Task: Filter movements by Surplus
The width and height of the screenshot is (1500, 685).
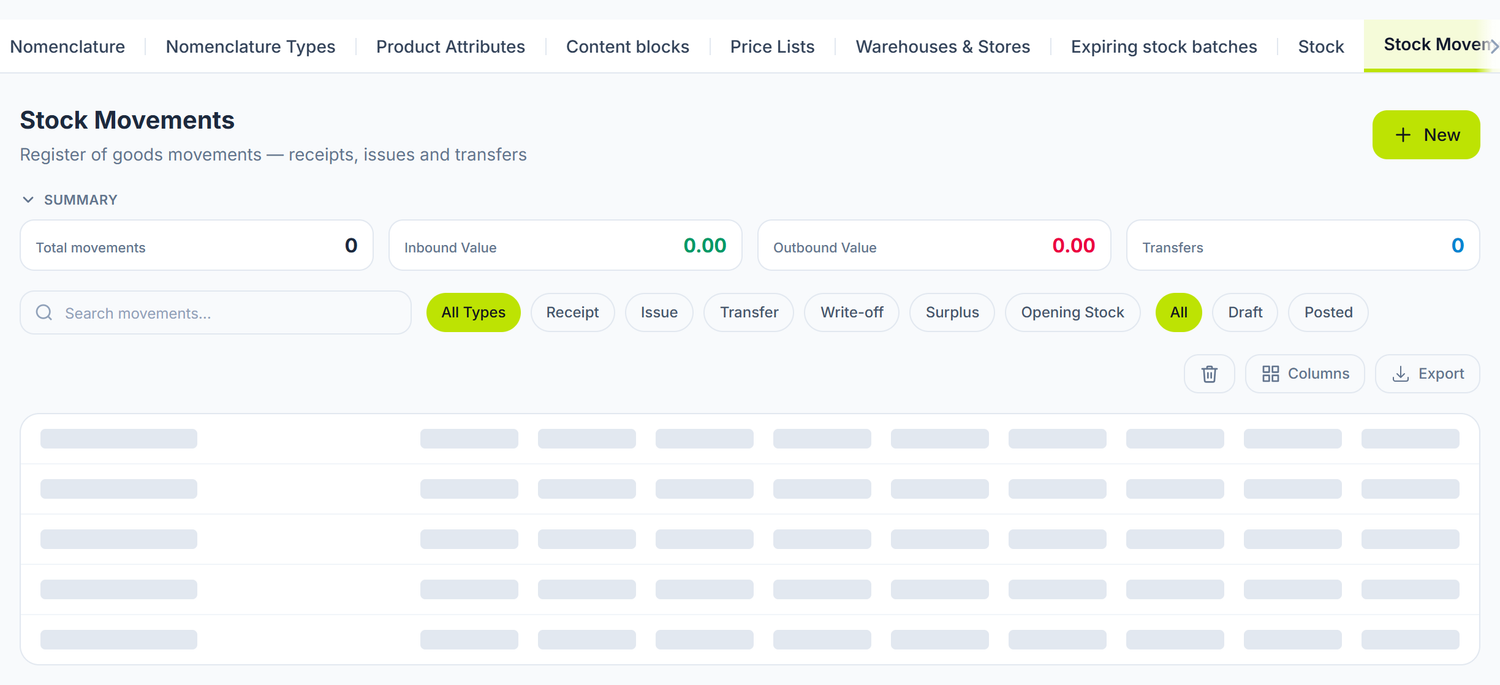Action: (x=952, y=313)
